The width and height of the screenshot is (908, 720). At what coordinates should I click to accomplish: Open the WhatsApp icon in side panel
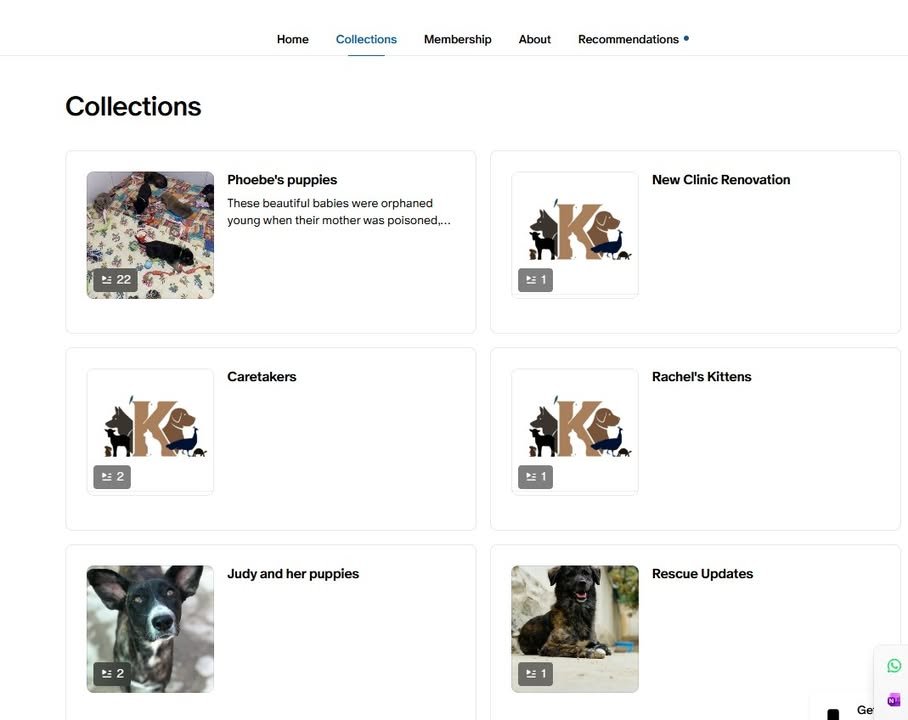pos(894,666)
